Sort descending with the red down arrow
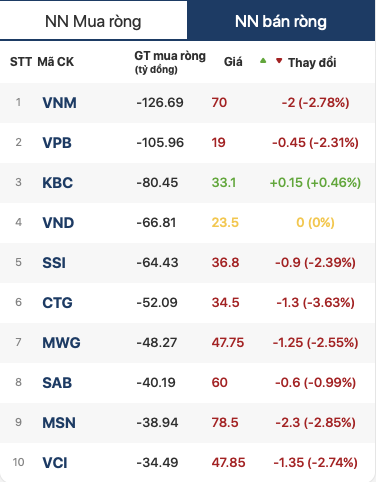 (279, 61)
